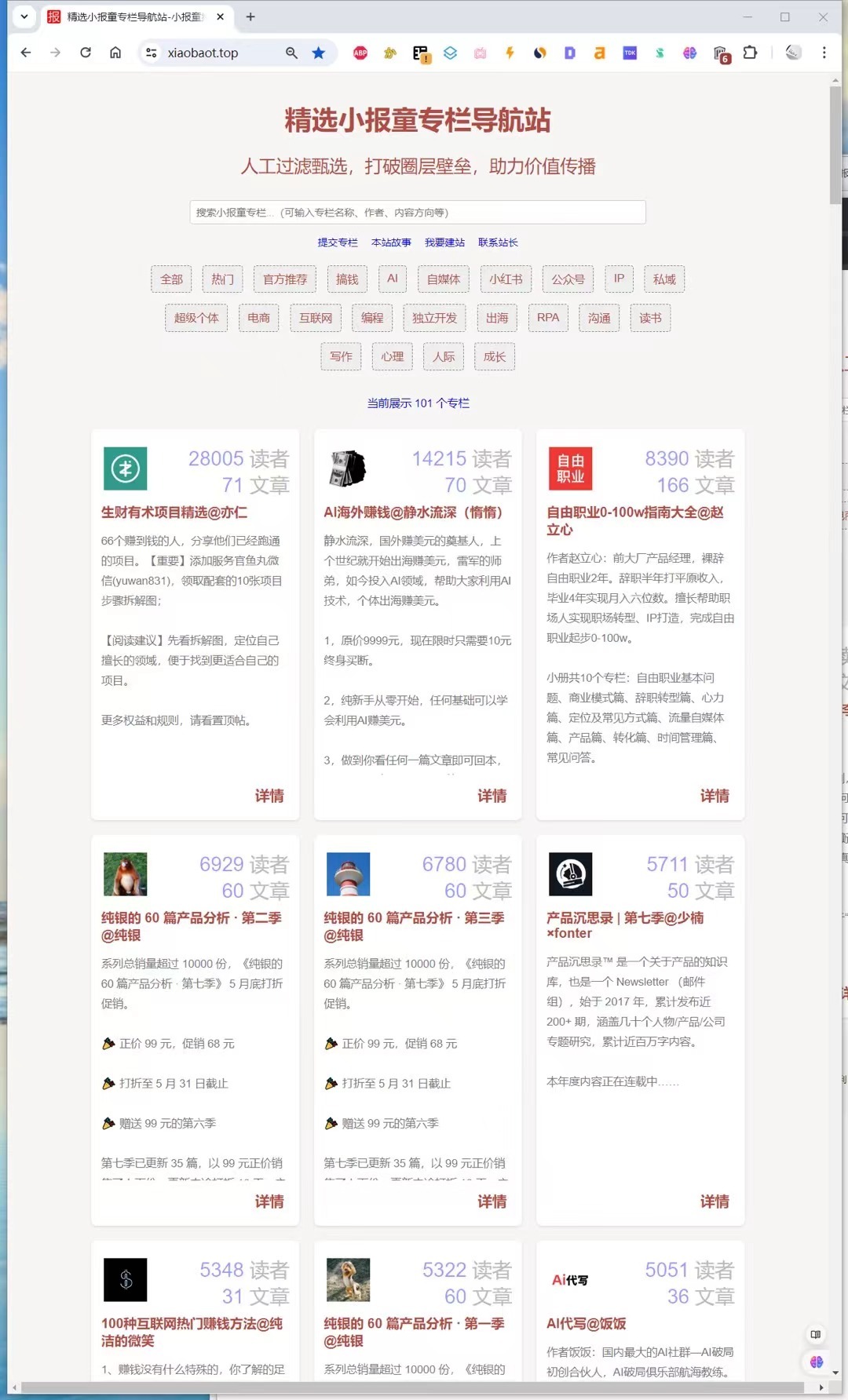Open a new browser tab
Viewport: 848px width, 1400px height.
tap(250, 16)
